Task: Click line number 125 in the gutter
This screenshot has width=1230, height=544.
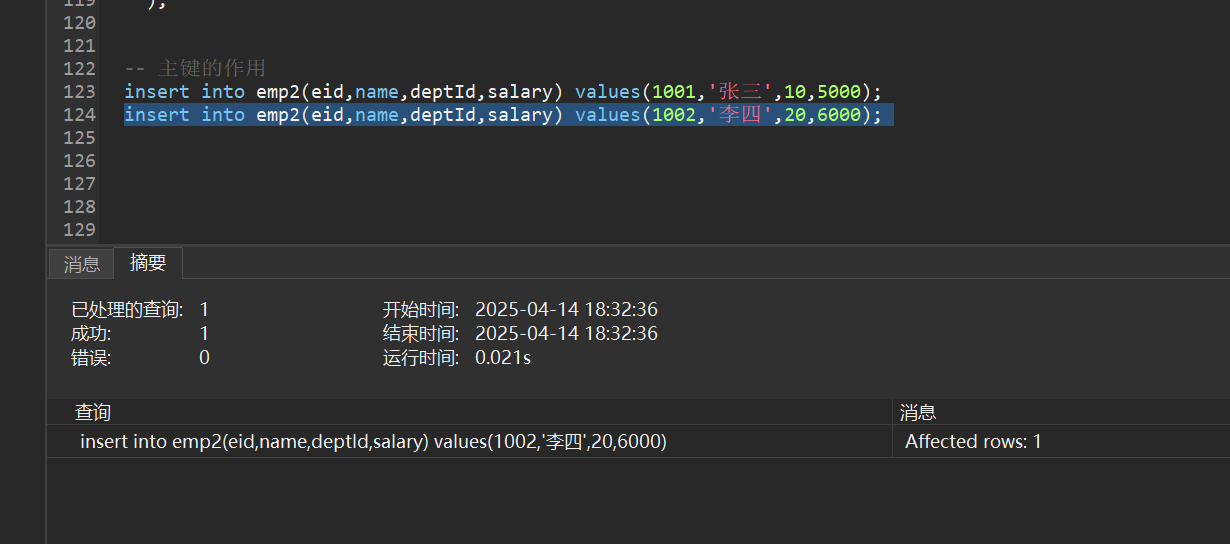Action: click(79, 138)
